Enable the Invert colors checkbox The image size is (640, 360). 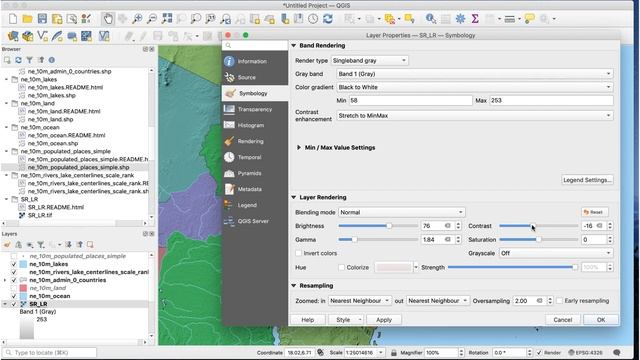tap(298, 253)
